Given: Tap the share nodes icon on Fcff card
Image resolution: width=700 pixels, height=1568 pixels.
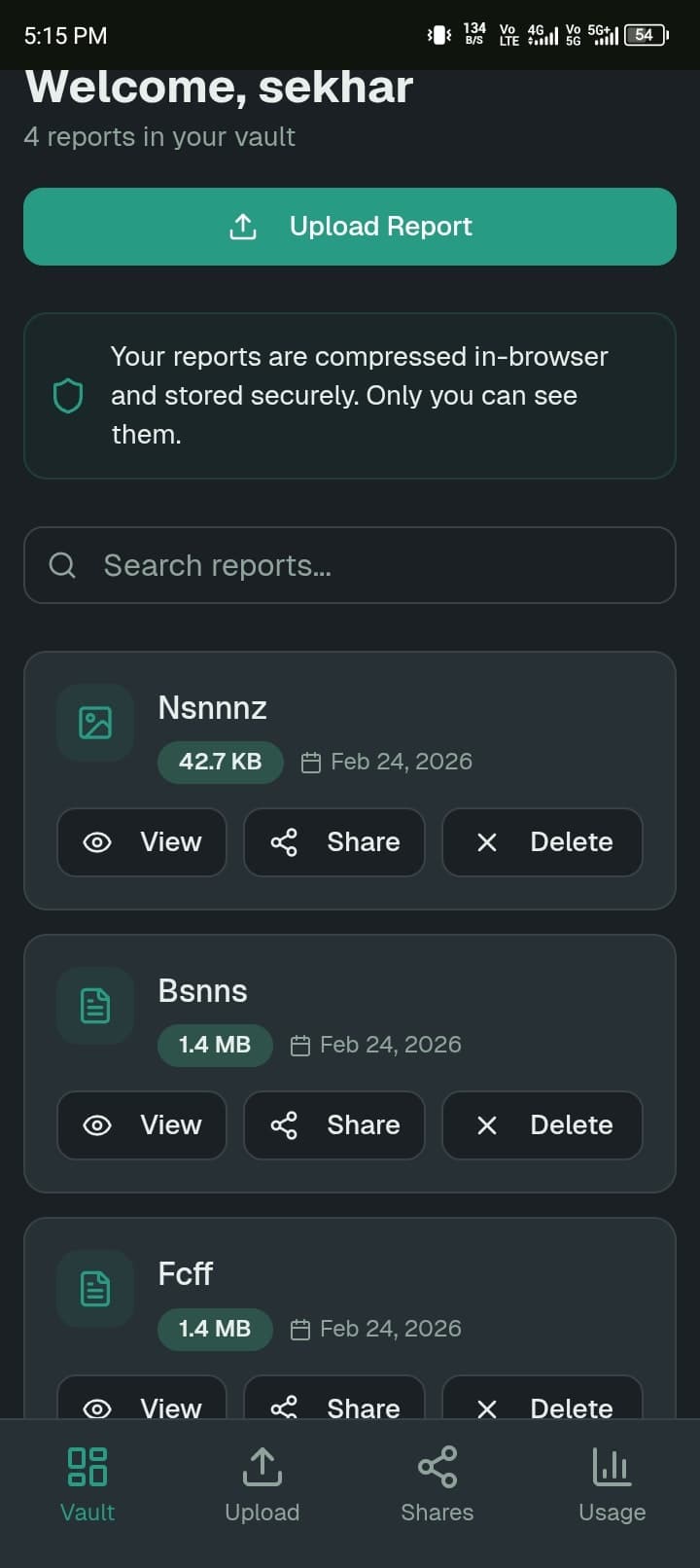Looking at the screenshot, I should pos(284,1408).
